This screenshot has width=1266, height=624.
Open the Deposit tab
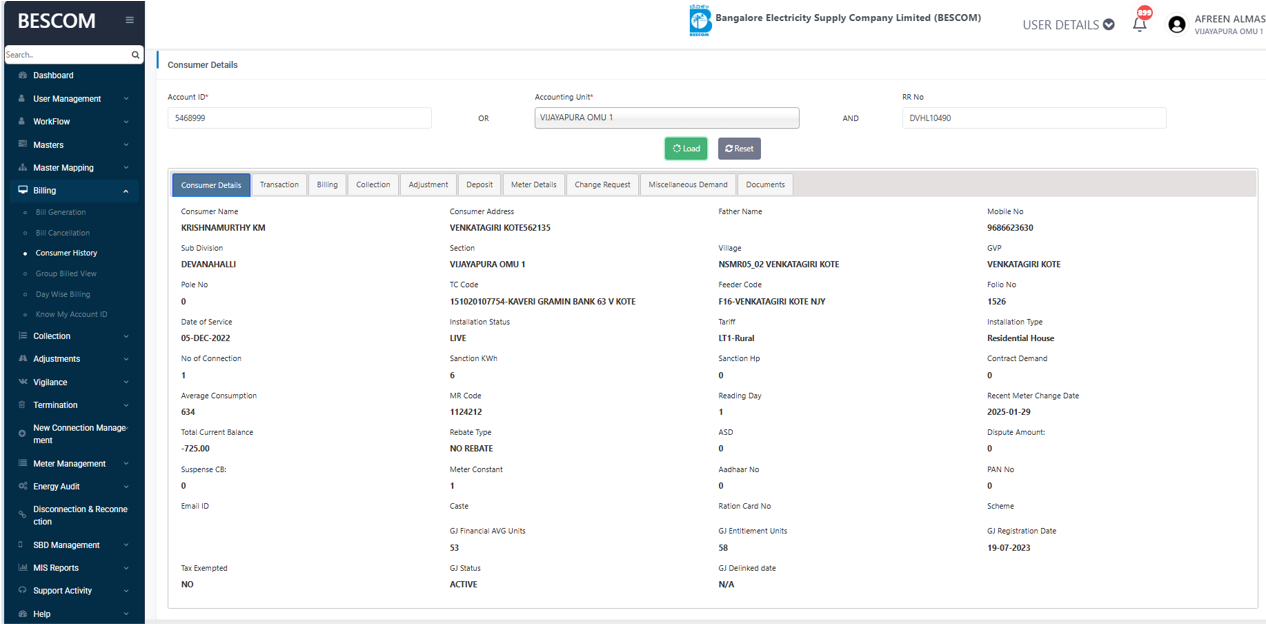[x=479, y=185]
